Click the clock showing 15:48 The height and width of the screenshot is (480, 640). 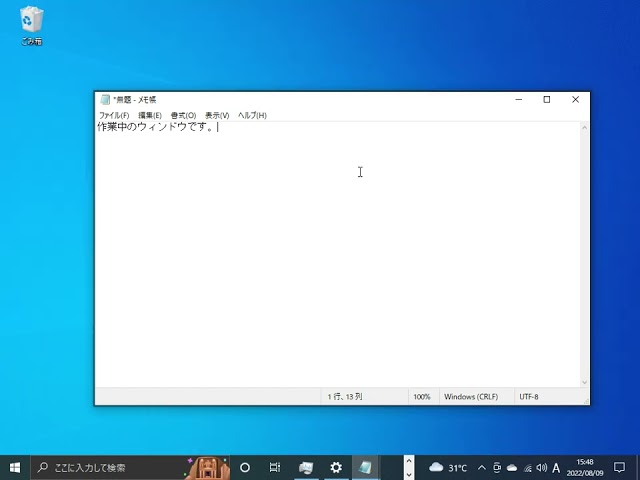point(586,467)
